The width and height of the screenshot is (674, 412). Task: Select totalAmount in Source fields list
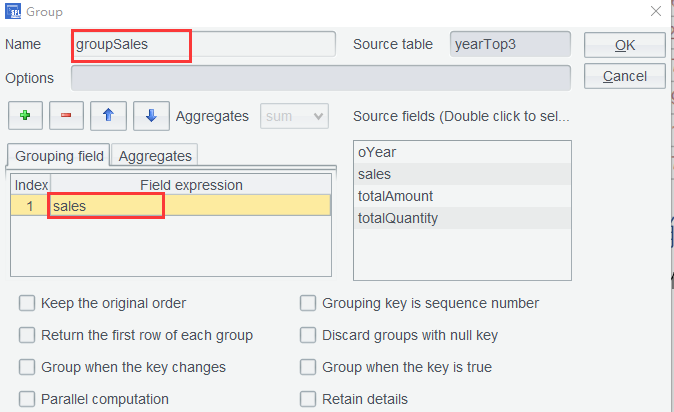(396, 196)
